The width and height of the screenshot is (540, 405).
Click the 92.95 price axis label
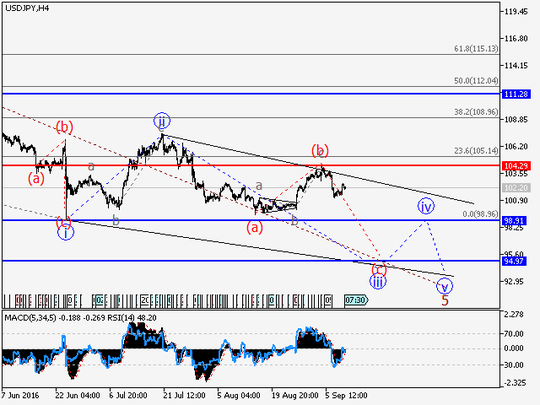(513, 281)
